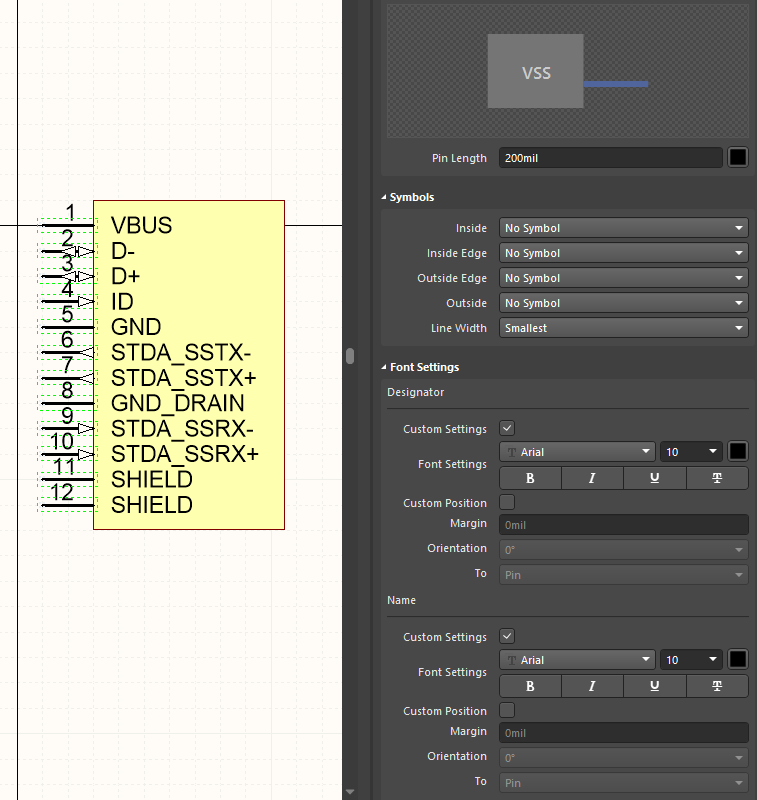757x800 pixels.
Task: Uncheck Name Custom Settings checkbox
Action: (x=507, y=636)
